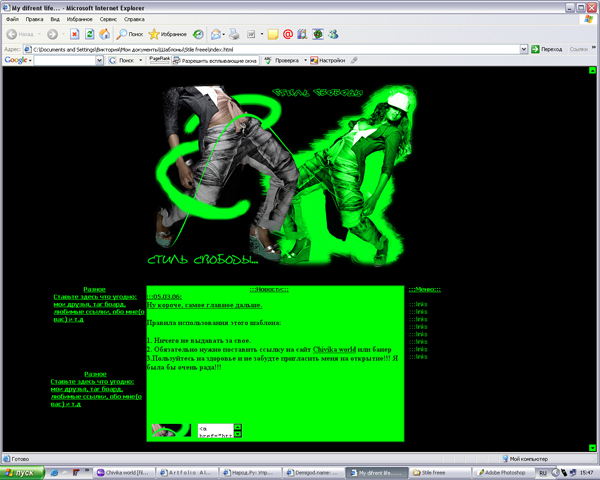Open the Forward button history dropdown arrow
The image size is (600, 480).
63,34
